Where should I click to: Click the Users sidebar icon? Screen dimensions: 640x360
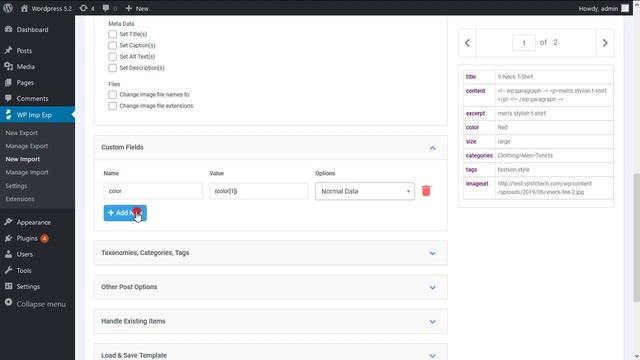click(9, 254)
